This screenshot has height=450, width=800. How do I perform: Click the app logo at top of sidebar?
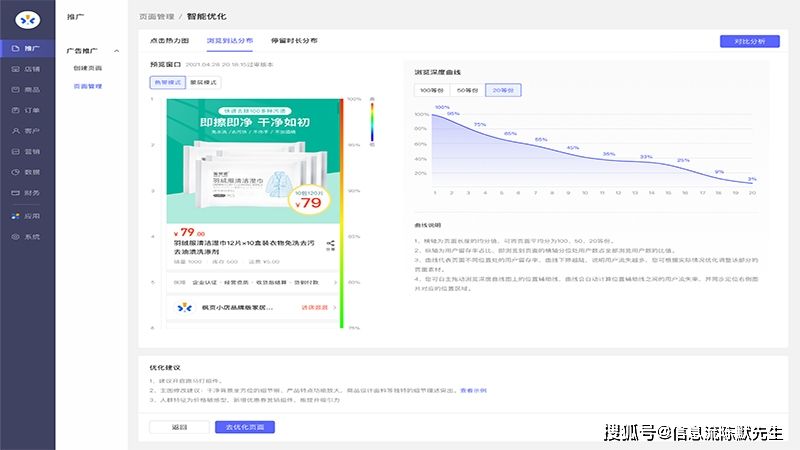point(28,20)
